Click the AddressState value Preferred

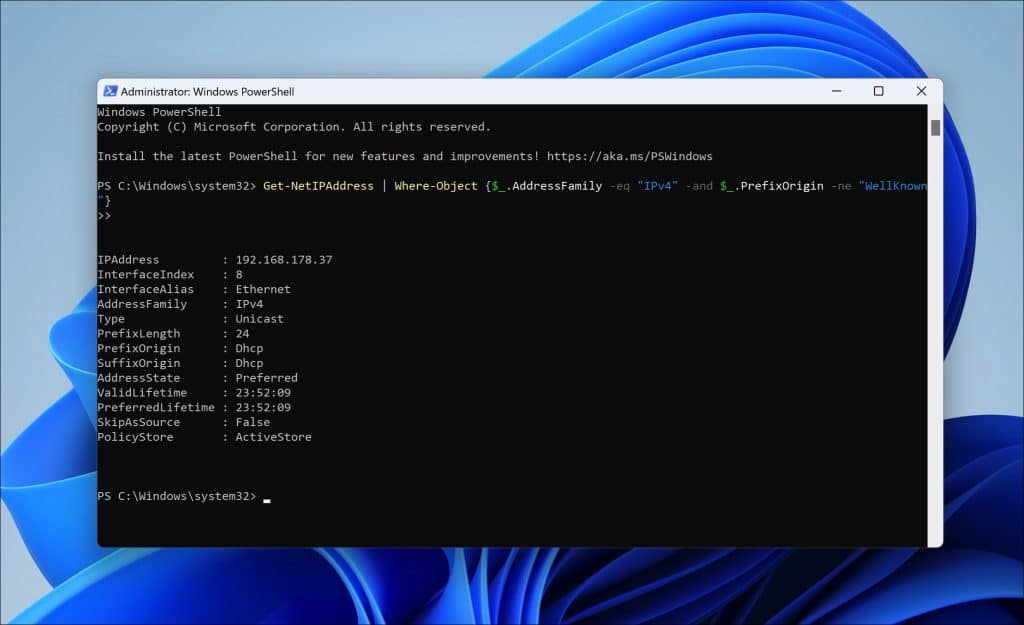click(266, 378)
